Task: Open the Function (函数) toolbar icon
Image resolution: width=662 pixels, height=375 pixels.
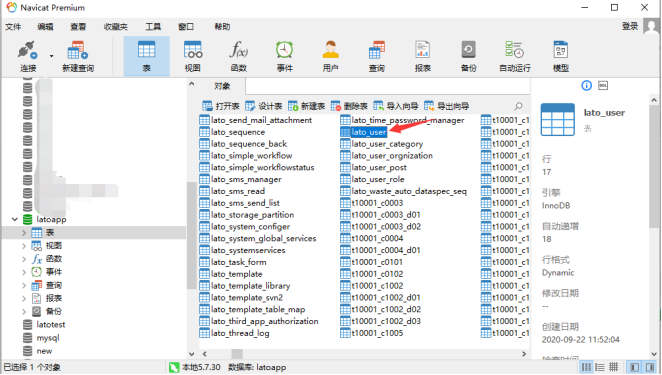Action: 239,56
